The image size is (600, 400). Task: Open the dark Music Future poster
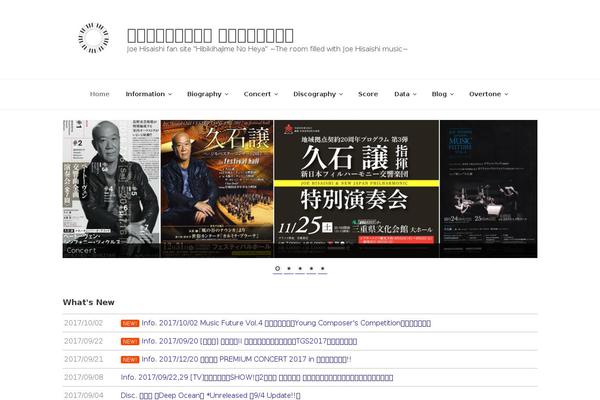coord(489,189)
